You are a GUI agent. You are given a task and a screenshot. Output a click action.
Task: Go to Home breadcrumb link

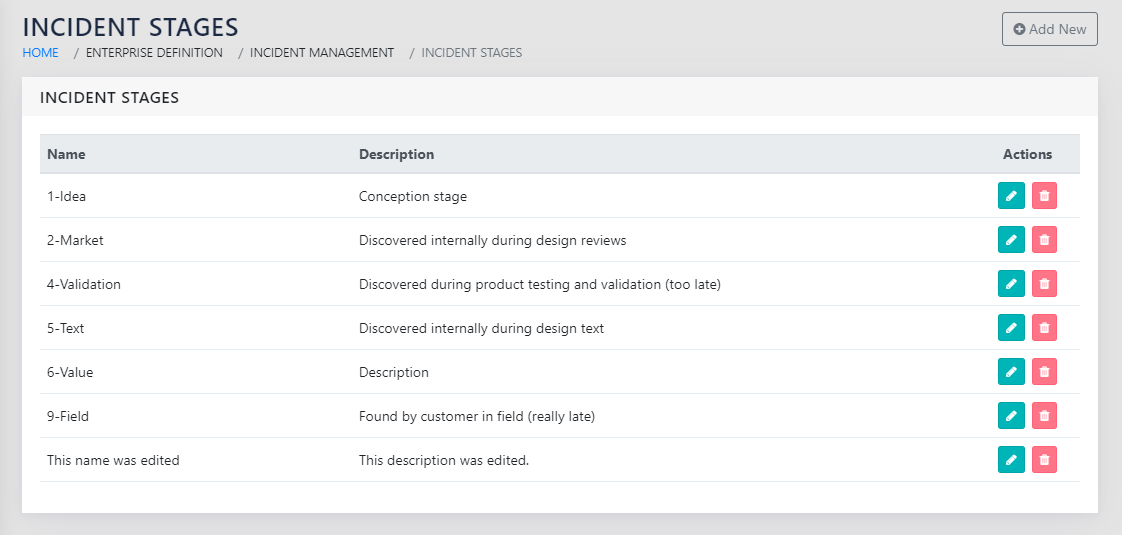pyautogui.click(x=40, y=53)
